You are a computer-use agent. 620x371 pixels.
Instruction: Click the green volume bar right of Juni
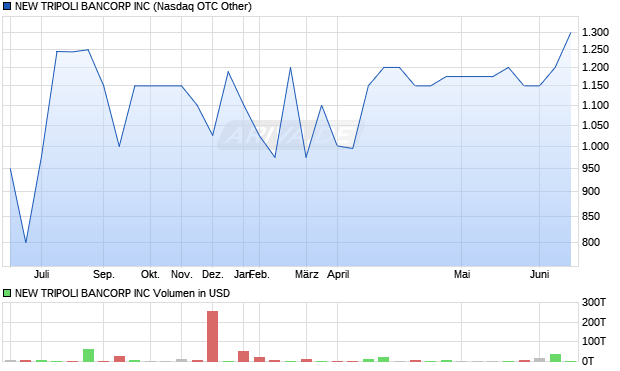[555, 358]
